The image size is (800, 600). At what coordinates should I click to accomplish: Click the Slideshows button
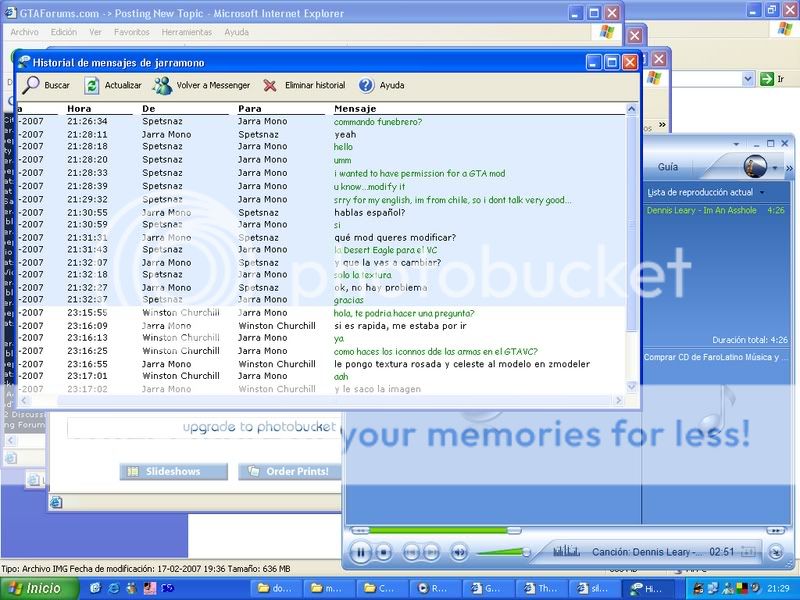pos(173,471)
